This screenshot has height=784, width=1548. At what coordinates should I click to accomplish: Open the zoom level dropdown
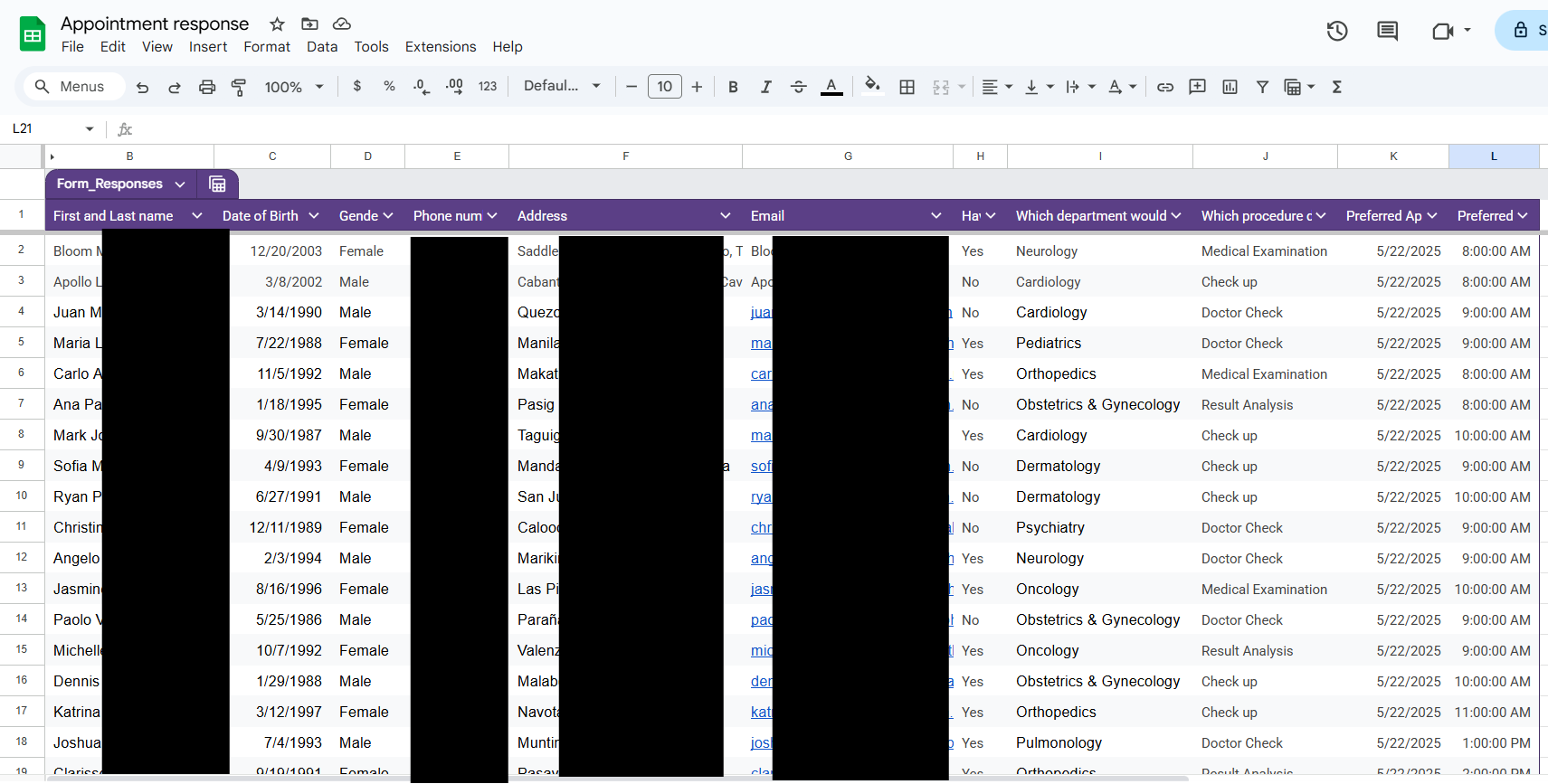294,87
